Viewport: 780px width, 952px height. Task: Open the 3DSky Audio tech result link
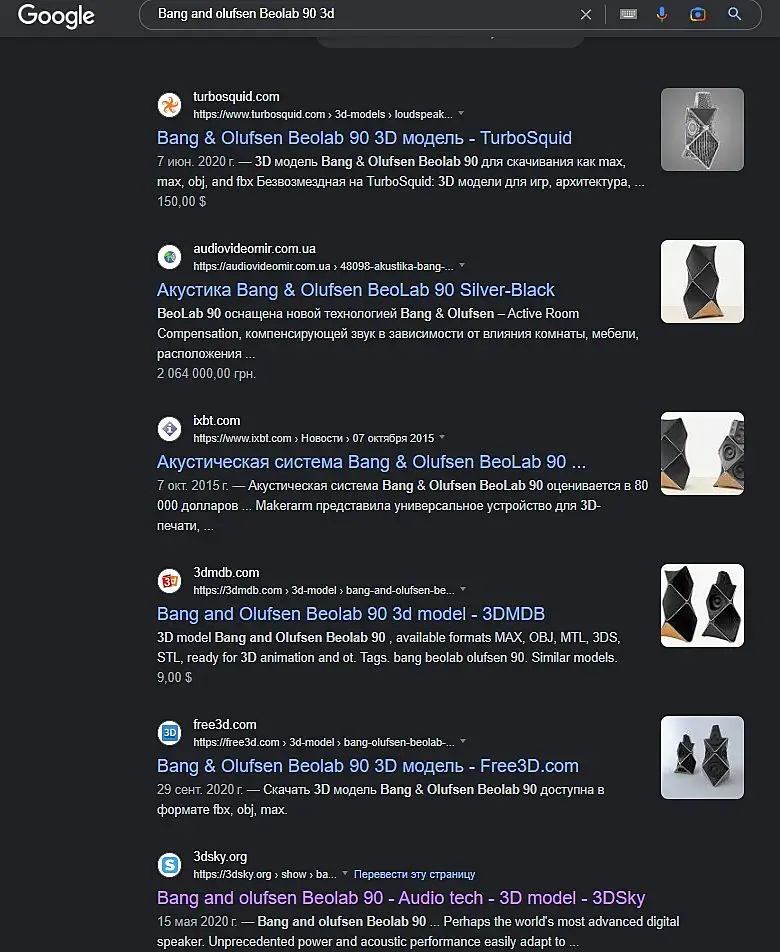tap(401, 898)
